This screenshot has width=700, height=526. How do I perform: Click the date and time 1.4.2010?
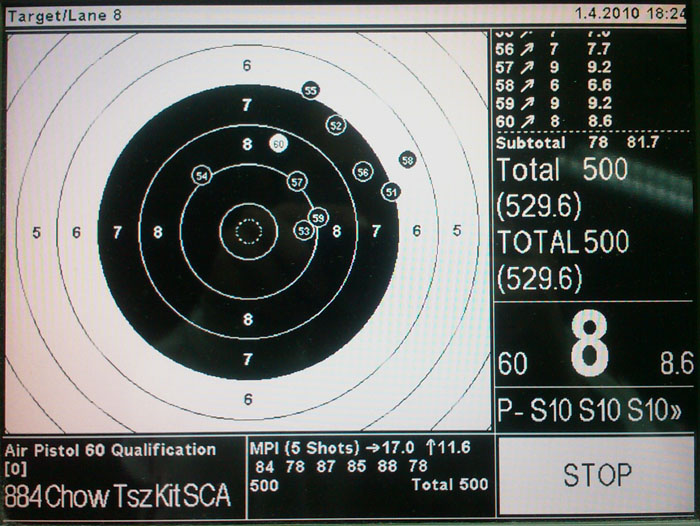[629, 13]
